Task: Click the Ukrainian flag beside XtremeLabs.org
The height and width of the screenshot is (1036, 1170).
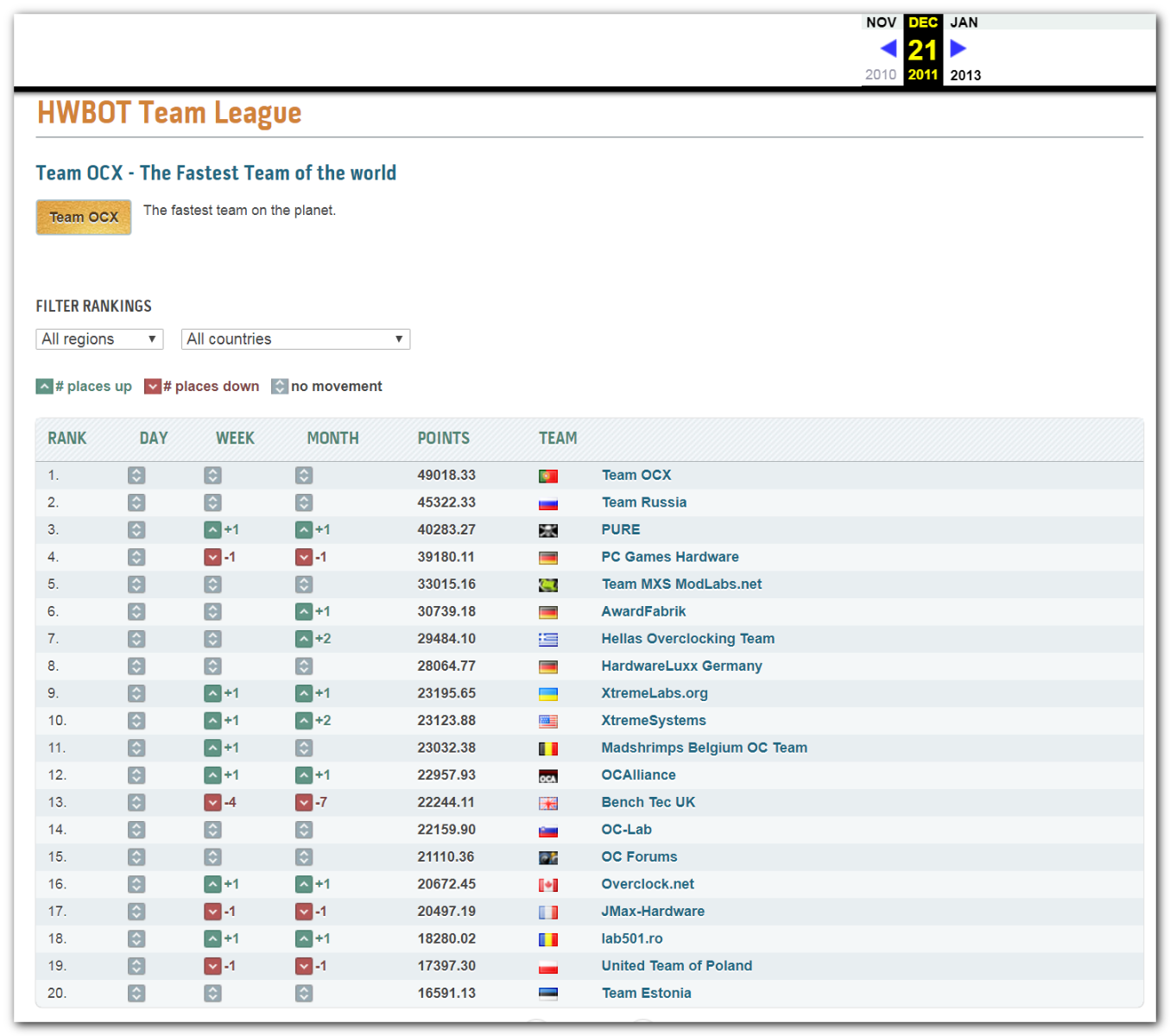Action: click(548, 694)
